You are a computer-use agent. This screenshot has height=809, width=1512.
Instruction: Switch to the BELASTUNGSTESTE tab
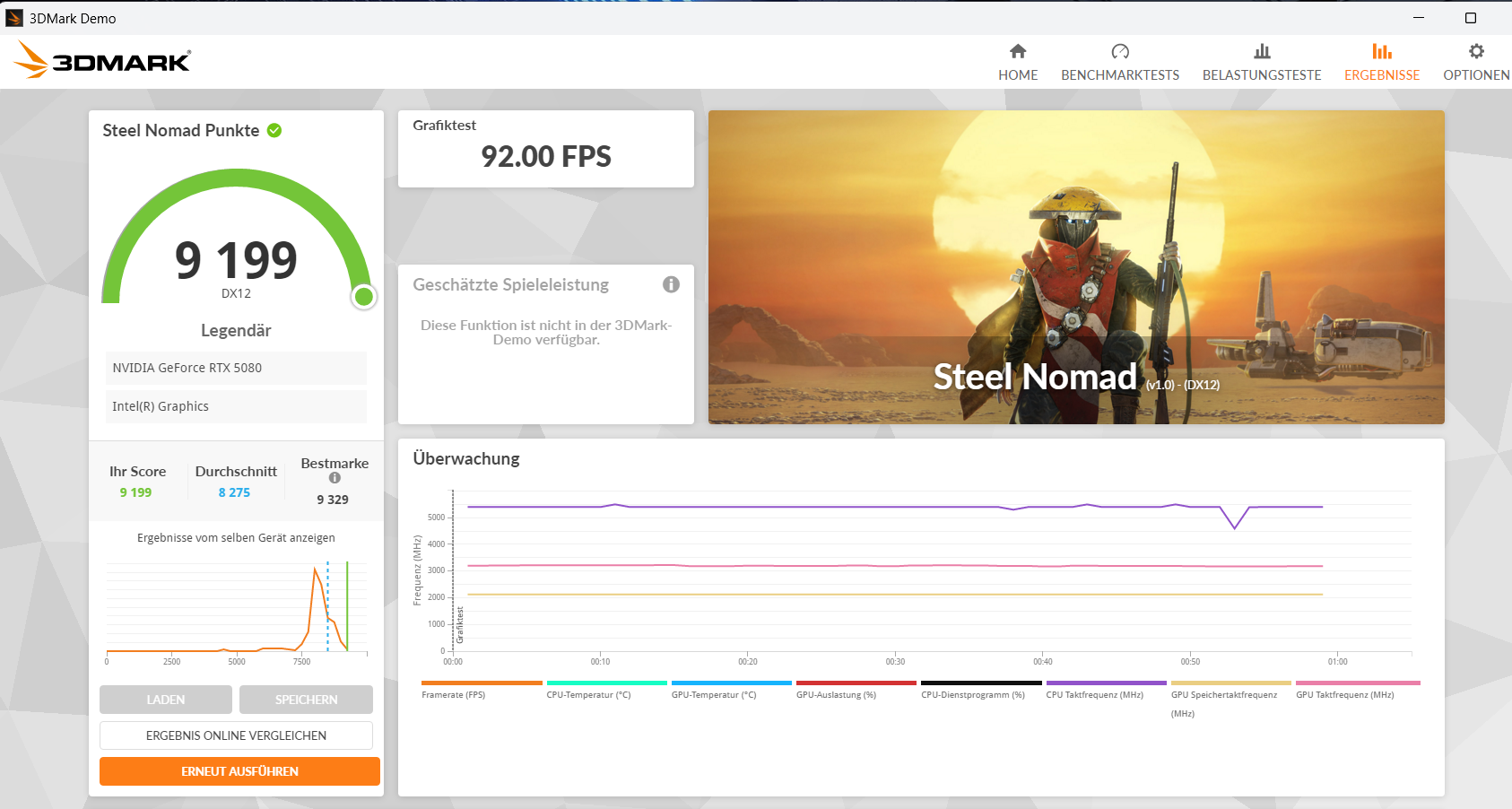(x=1262, y=61)
